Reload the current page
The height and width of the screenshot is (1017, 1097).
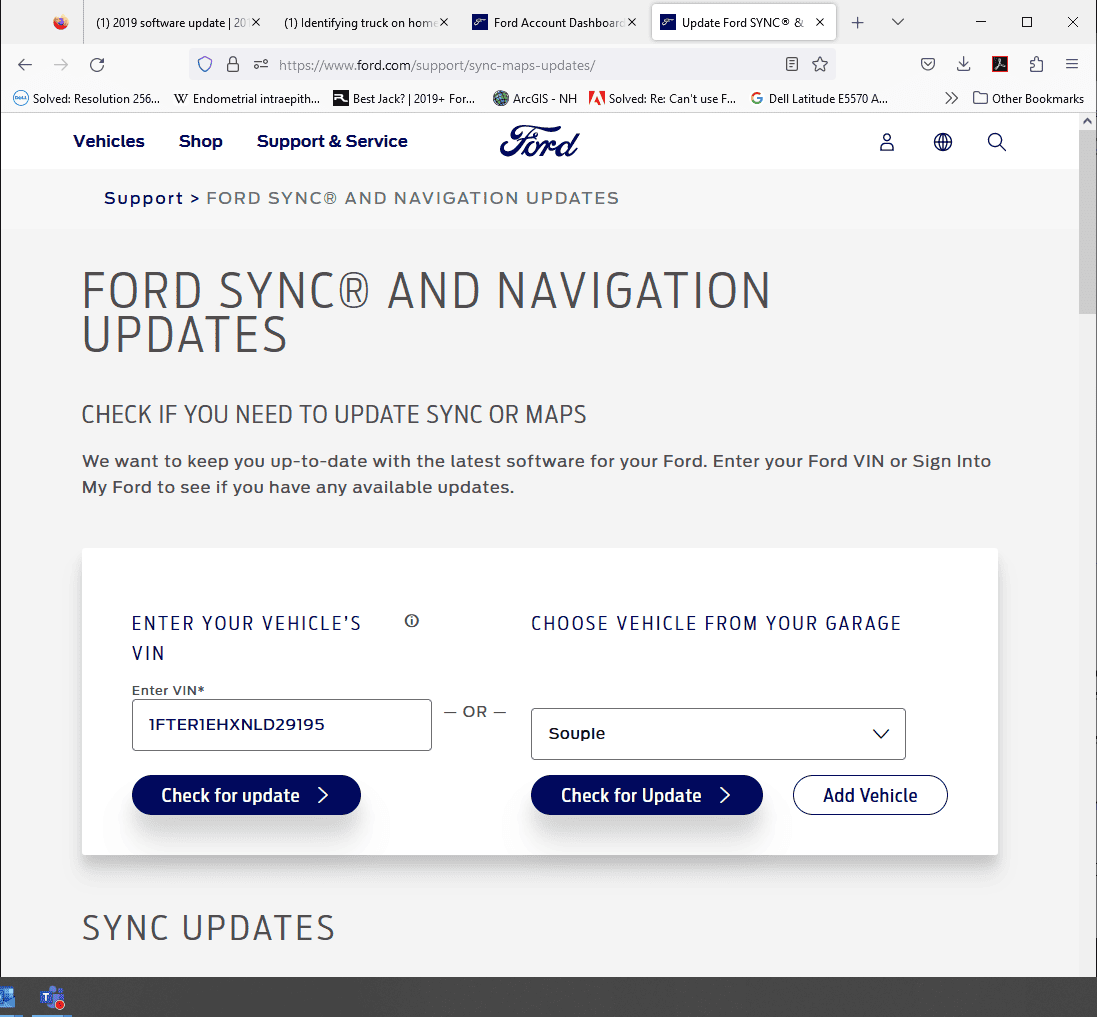coord(97,65)
